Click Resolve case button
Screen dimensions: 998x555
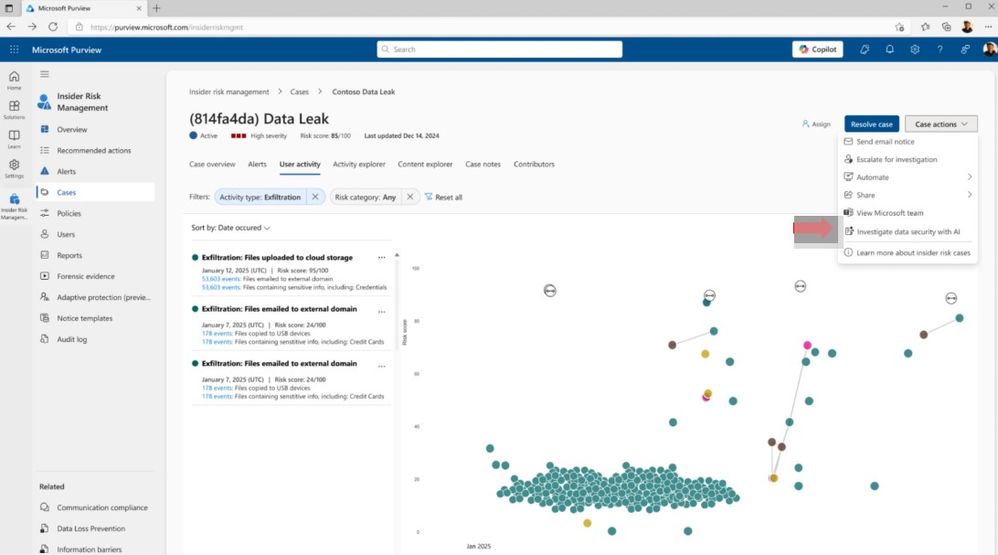tap(871, 124)
